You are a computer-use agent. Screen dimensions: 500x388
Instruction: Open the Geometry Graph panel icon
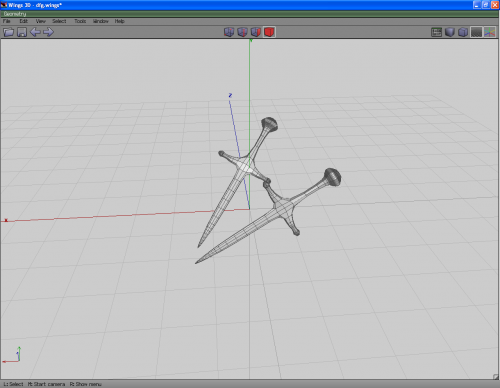pyautogui.click(x=436, y=32)
